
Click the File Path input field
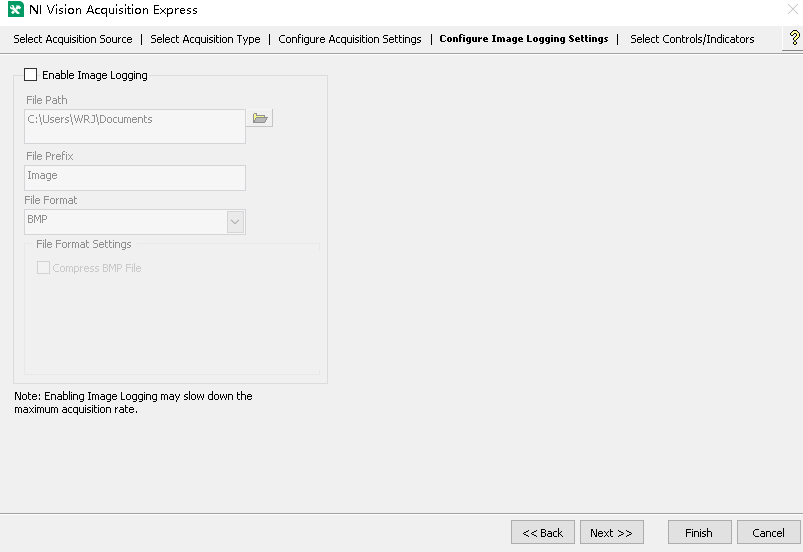135,126
